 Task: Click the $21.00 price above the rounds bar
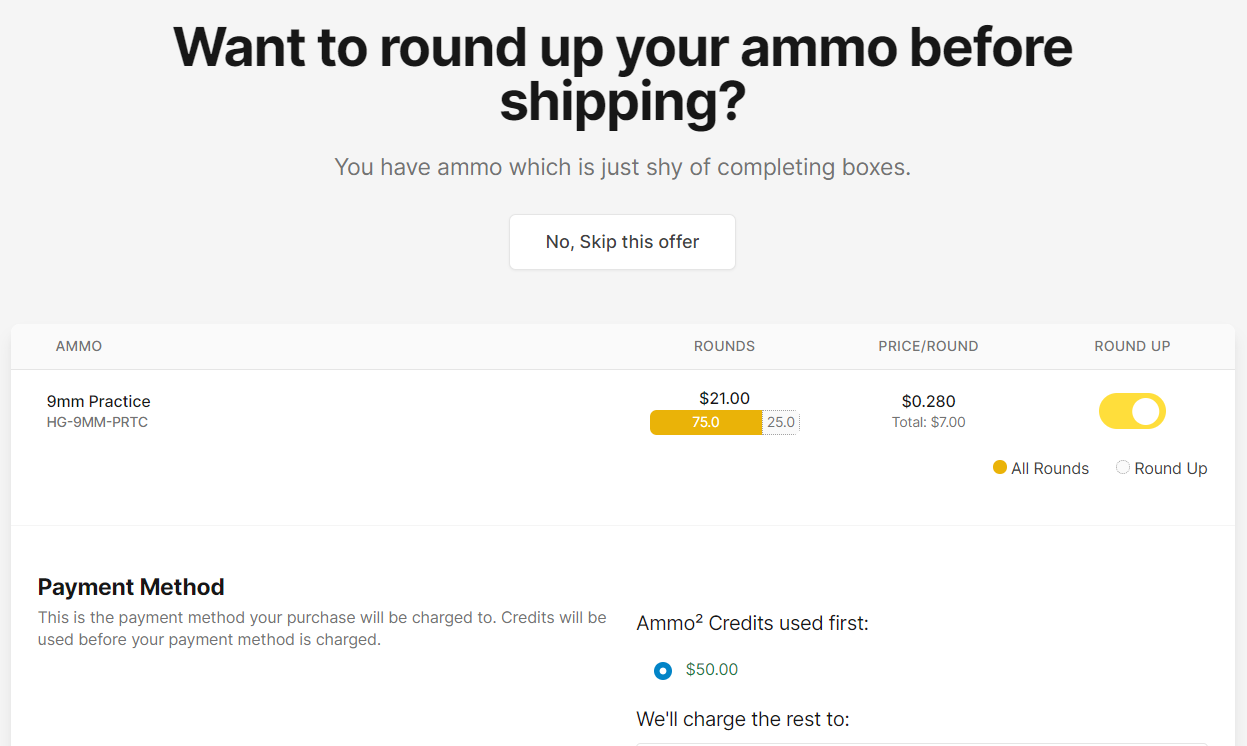pyautogui.click(x=724, y=398)
